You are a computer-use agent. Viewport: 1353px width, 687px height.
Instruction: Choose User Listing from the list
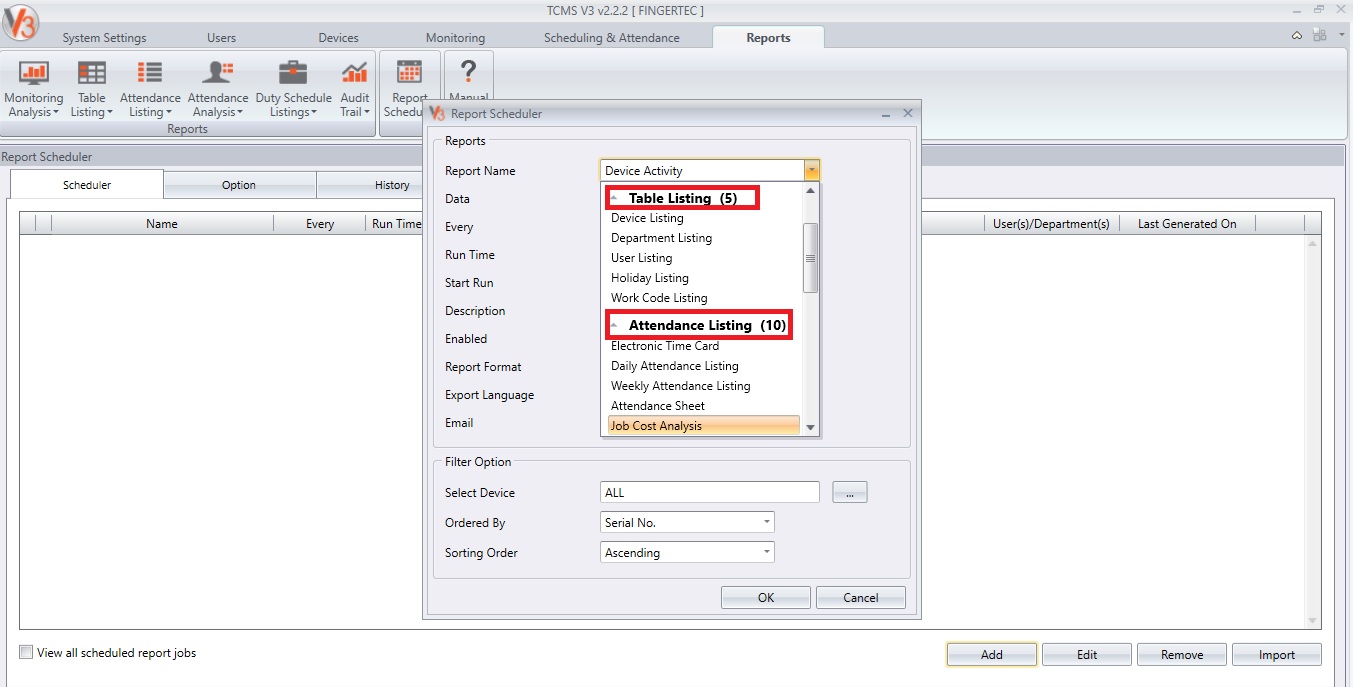click(641, 258)
